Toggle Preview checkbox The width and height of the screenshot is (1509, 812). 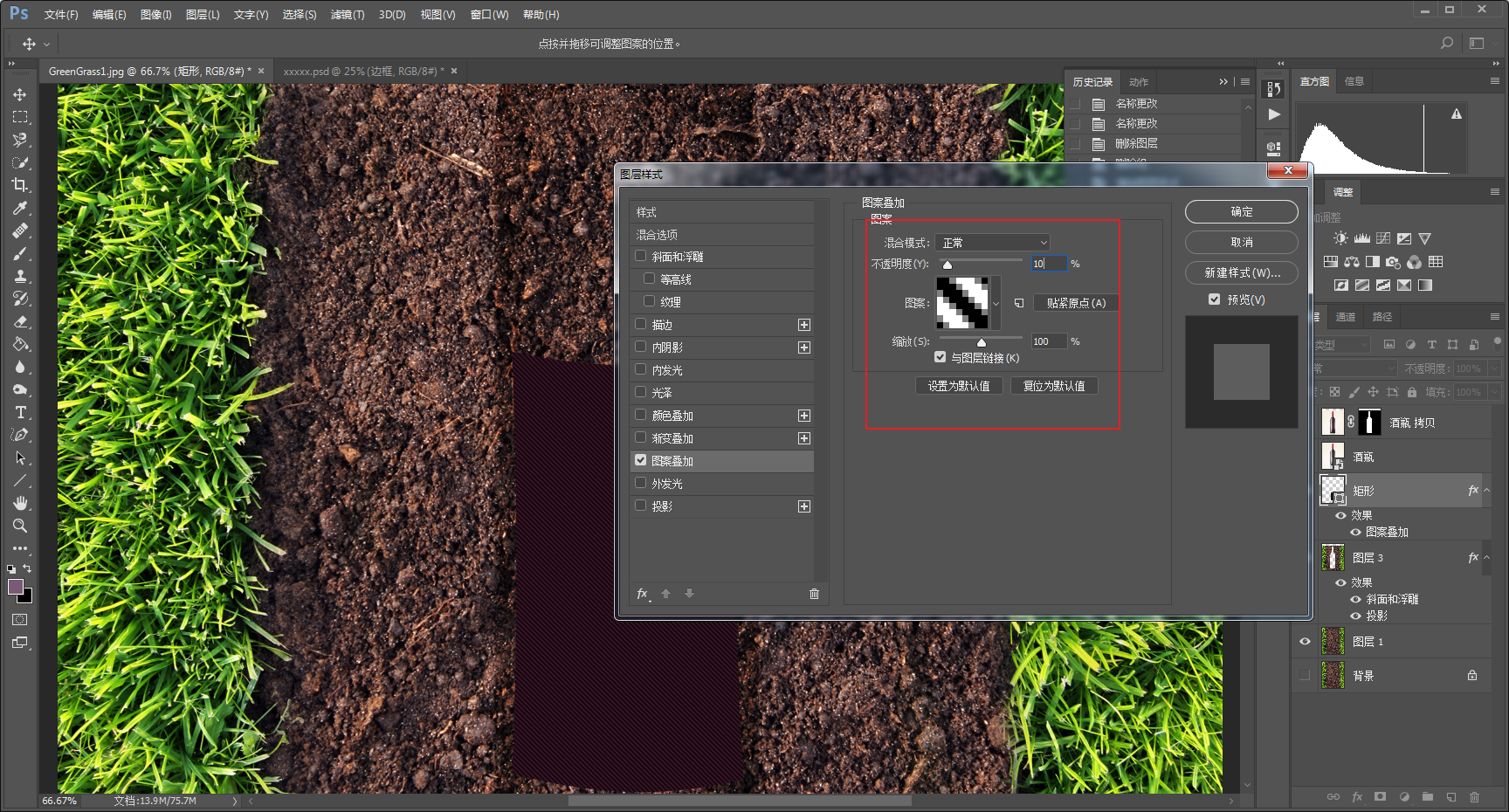1214,299
